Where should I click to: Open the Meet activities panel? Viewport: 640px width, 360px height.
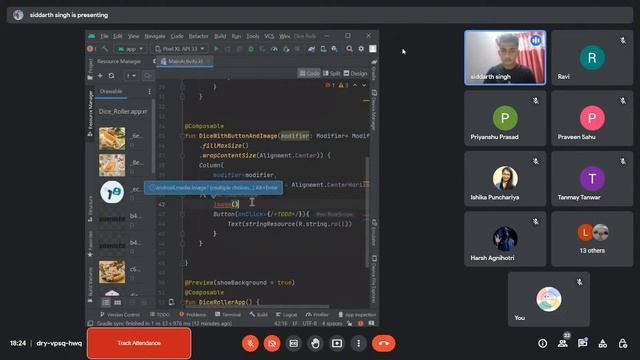tap(602, 343)
